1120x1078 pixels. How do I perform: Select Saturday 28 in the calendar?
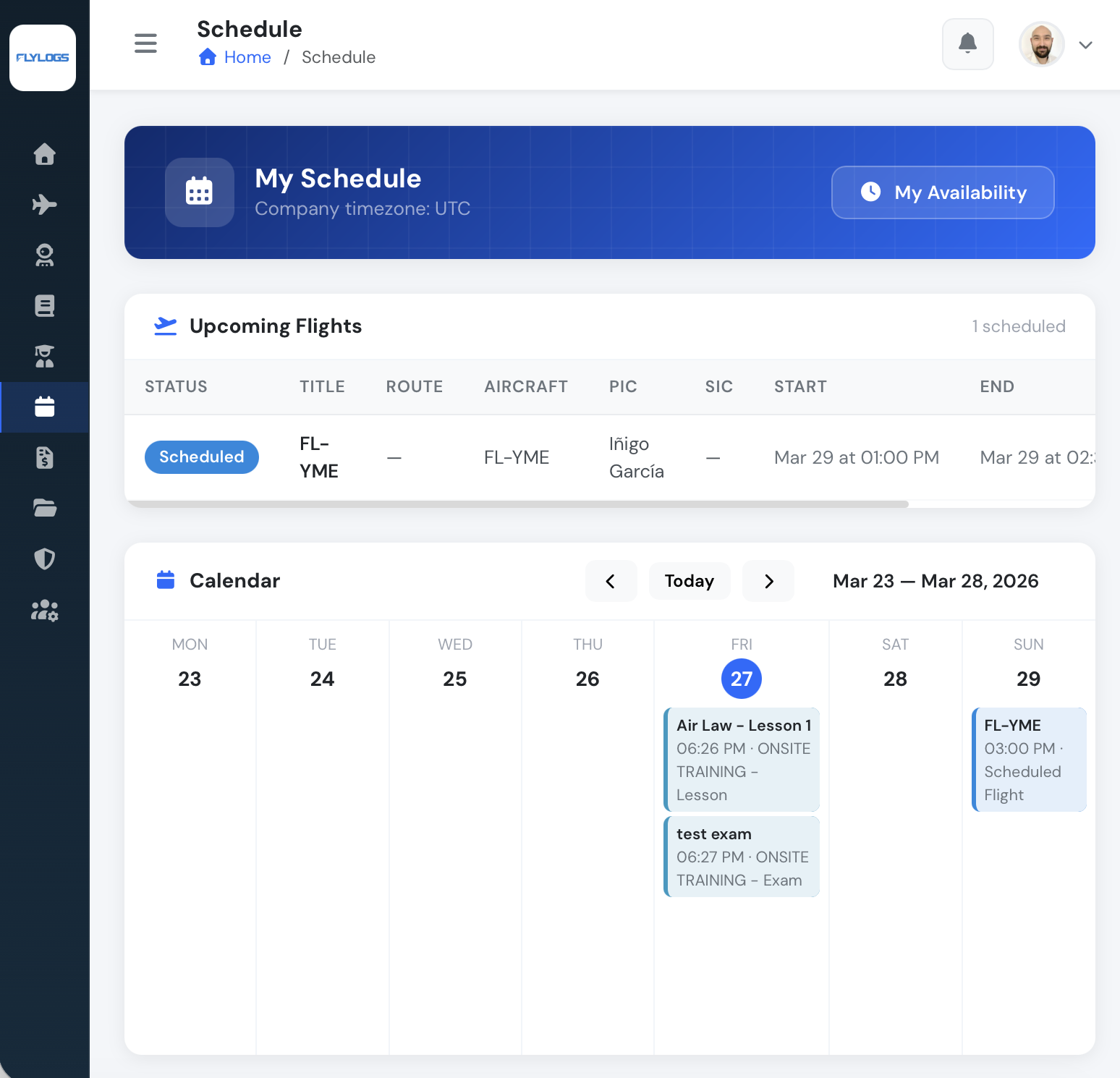(x=895, y=679)
